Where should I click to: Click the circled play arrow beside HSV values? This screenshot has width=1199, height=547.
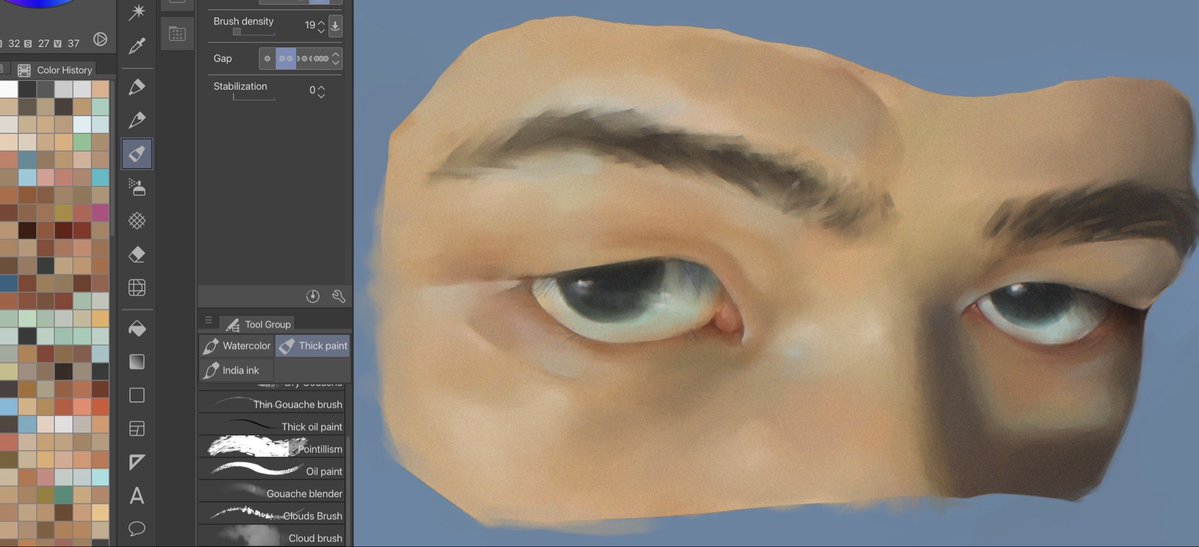[x=100, y=39]
